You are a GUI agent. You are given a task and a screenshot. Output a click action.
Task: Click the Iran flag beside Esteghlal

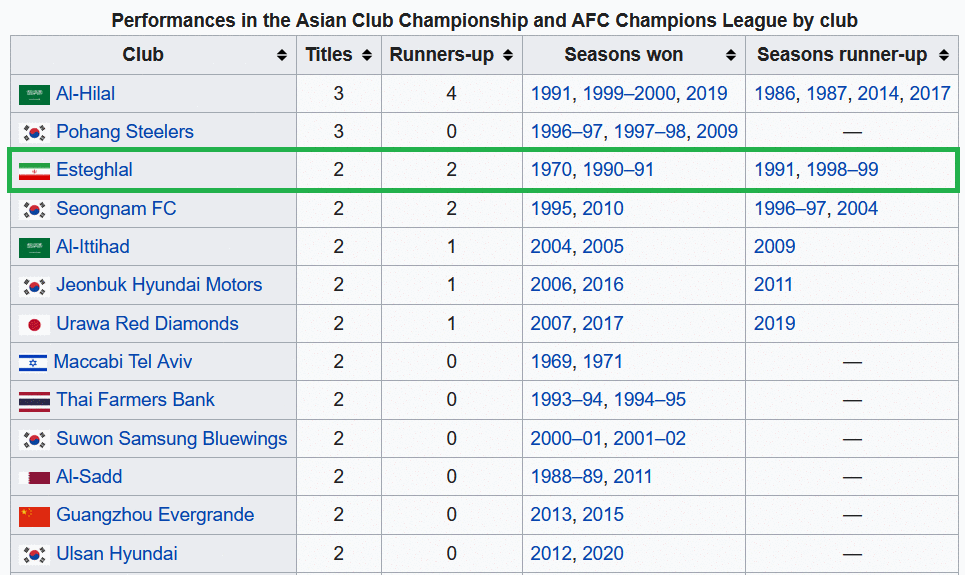34,171
